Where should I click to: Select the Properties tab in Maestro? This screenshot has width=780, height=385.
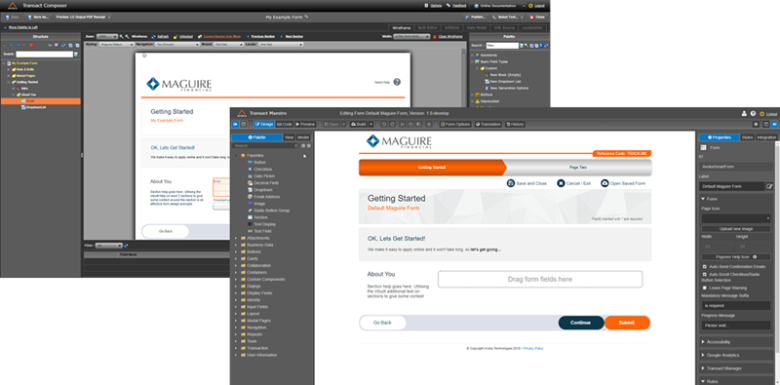pos(719,137)
